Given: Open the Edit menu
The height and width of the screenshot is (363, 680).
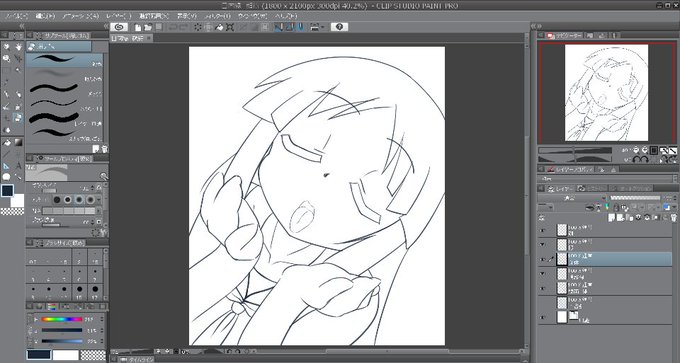Looking at the screenshot, I should click(45, 16).
